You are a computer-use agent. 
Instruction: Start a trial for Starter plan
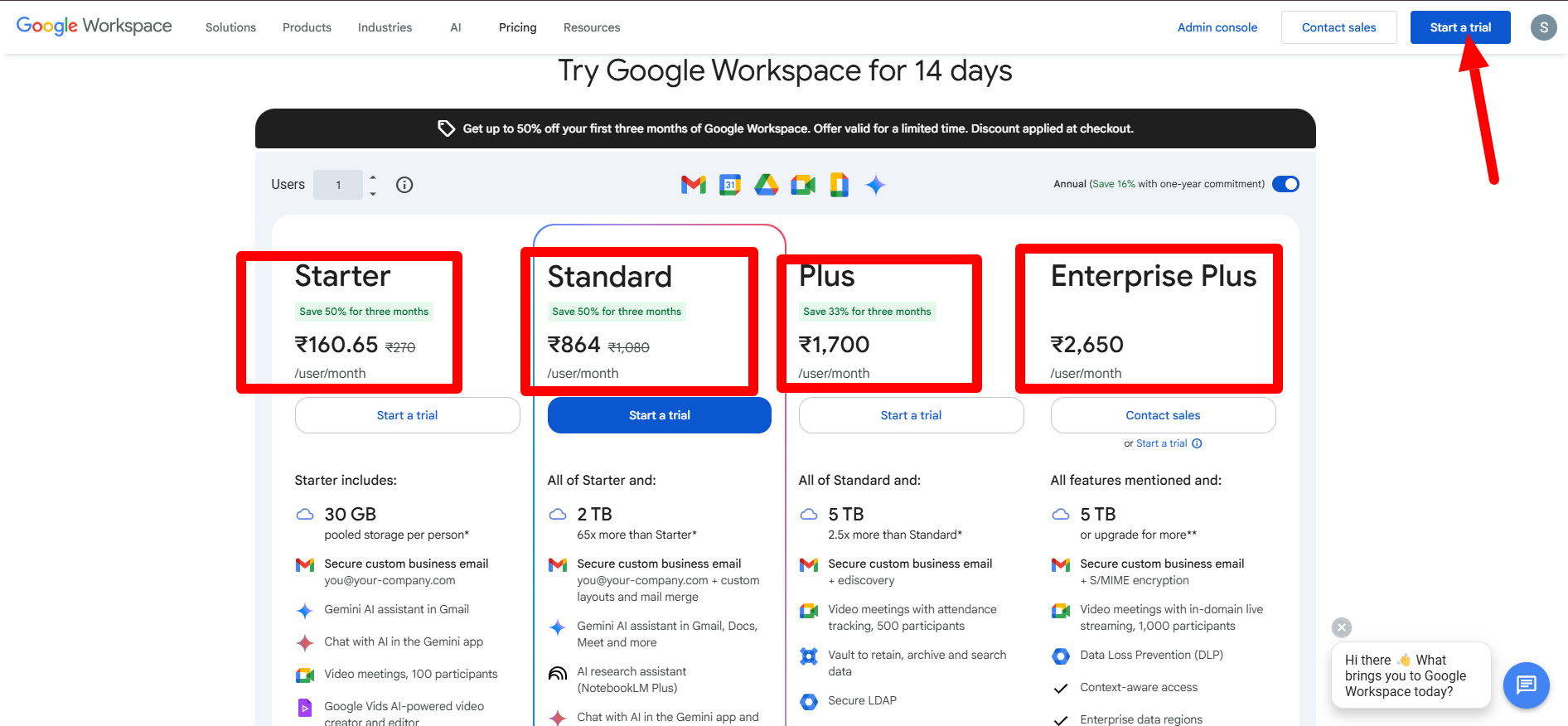click(407, 415)
